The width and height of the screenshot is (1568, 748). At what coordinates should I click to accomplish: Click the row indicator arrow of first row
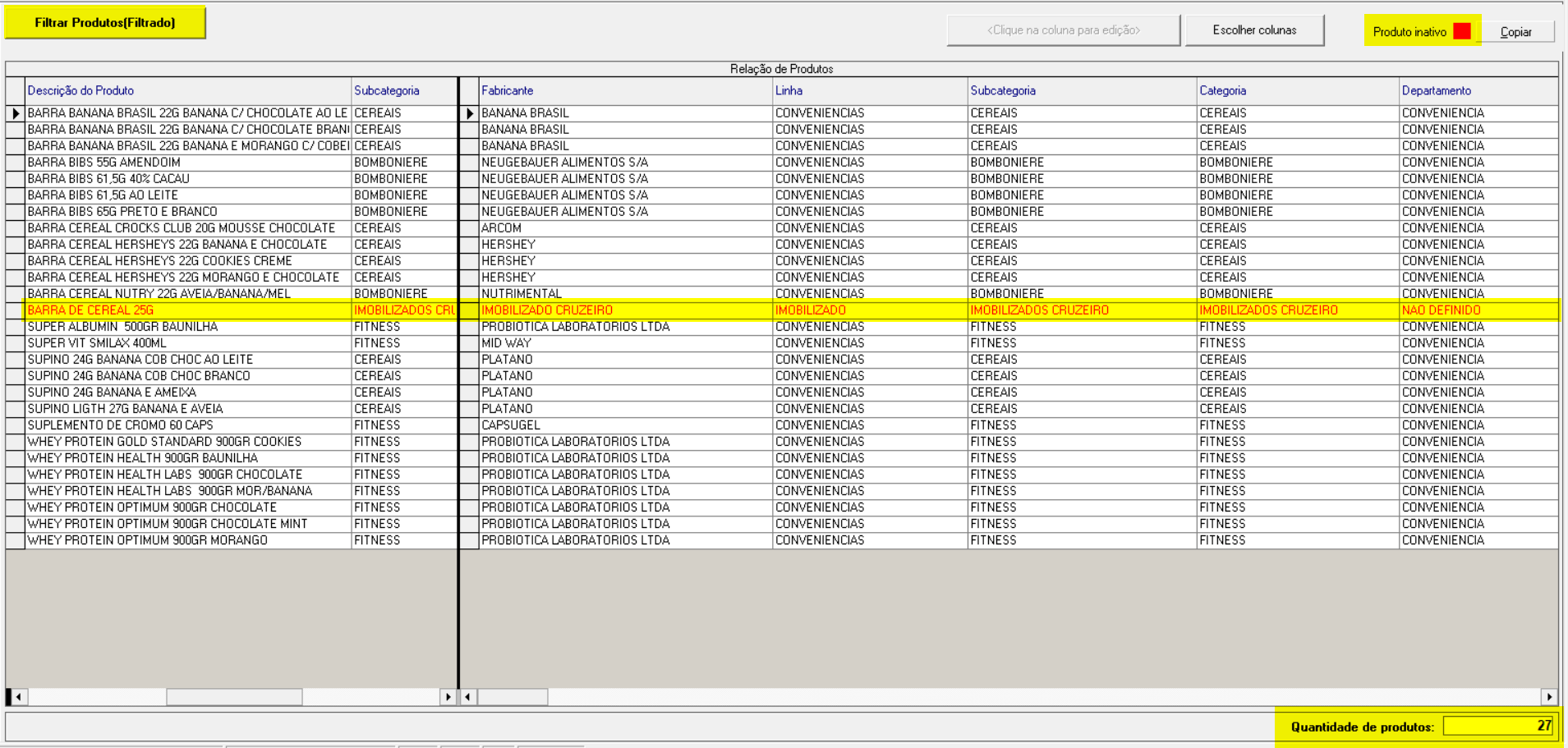point(16,113)
